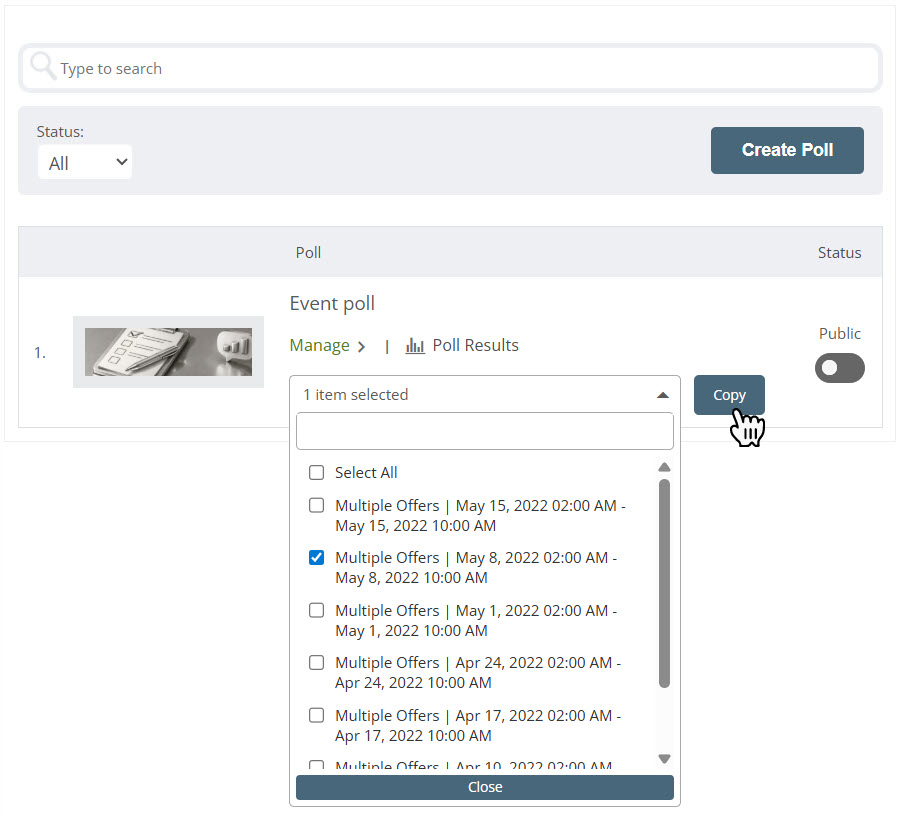899x816 pixels.
Task: Check the May 15, 2022 offer checkbox
Action: (x=317, y=506)
